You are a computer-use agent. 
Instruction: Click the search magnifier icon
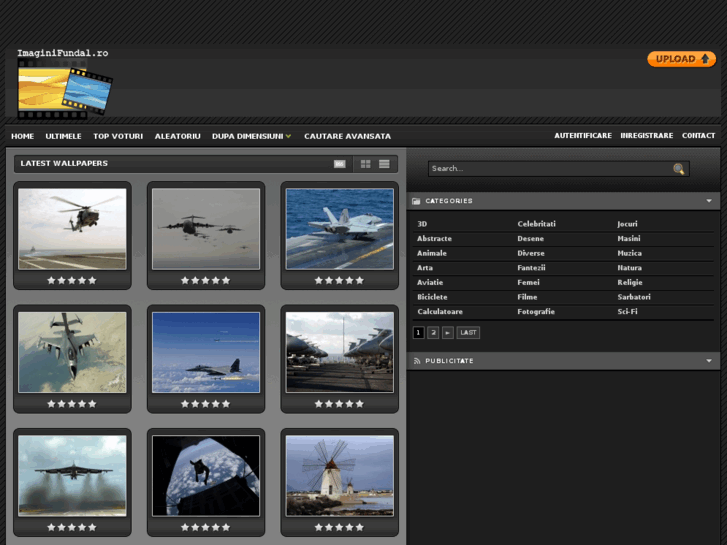(x=679, y=169)
